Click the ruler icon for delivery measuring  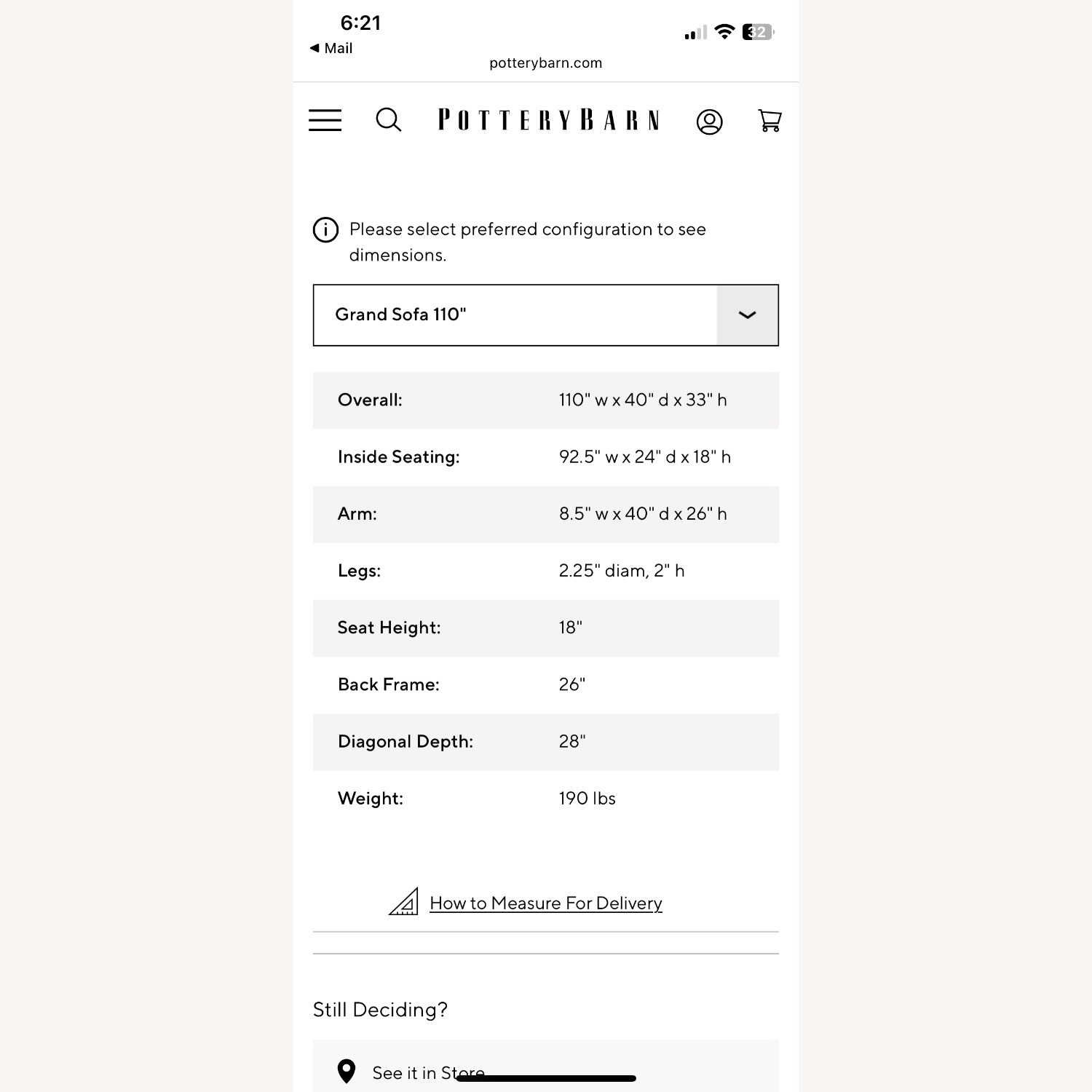click(404, 902)
